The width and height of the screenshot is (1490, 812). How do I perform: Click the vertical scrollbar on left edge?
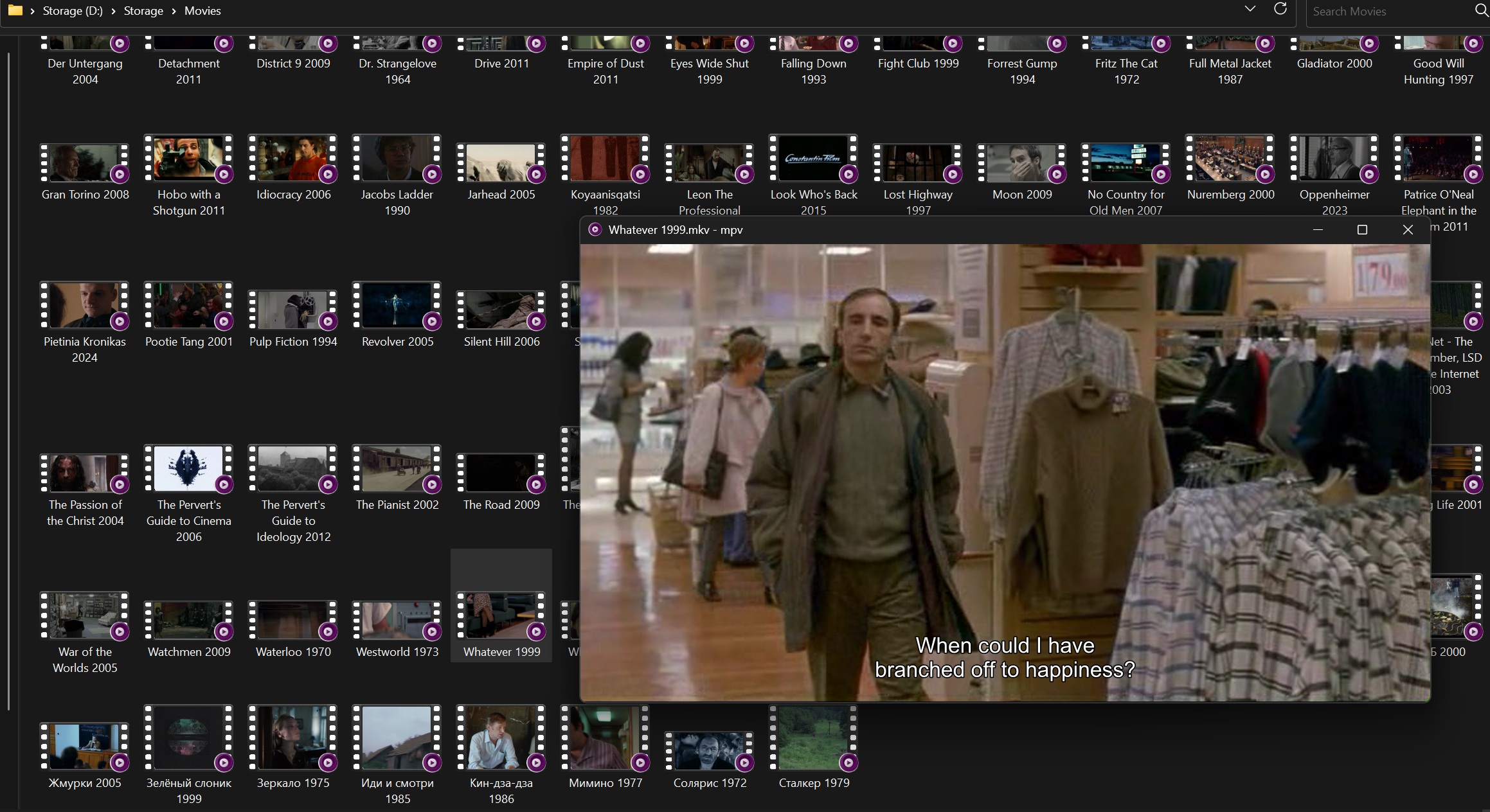tap(8, 382)
